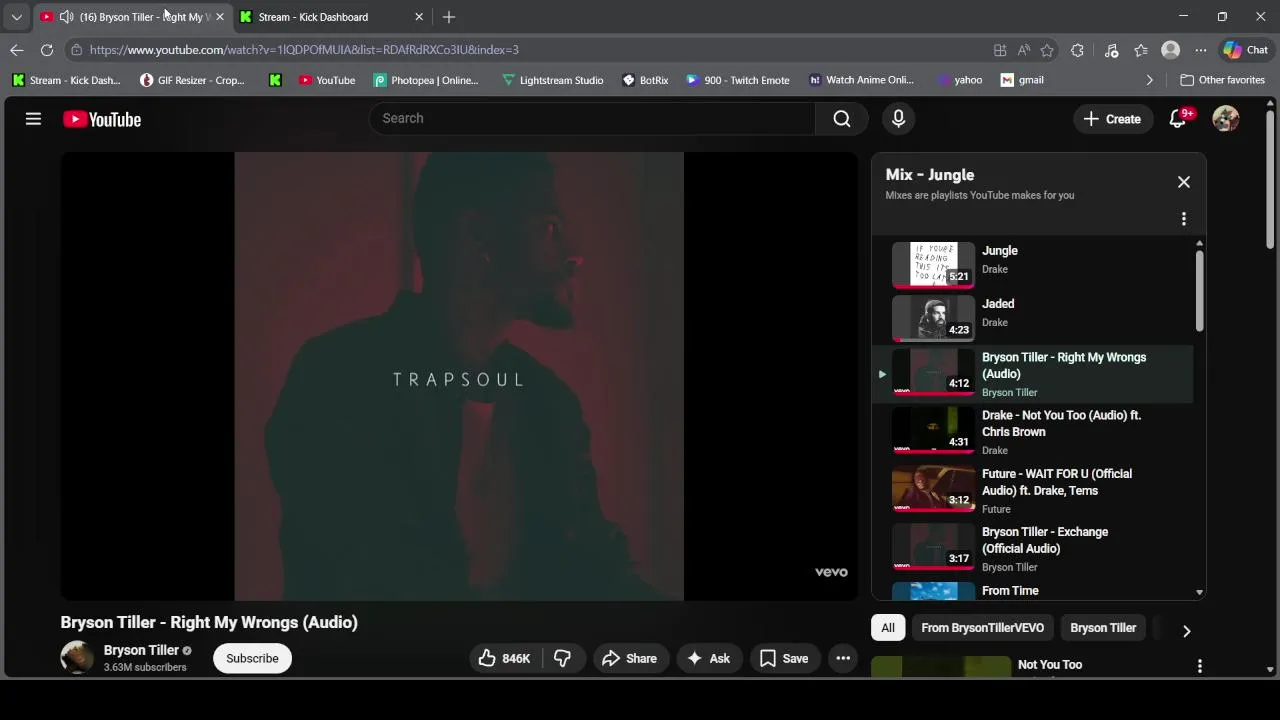
Task: Click the Create button
Action: (x=1112, y=119)
